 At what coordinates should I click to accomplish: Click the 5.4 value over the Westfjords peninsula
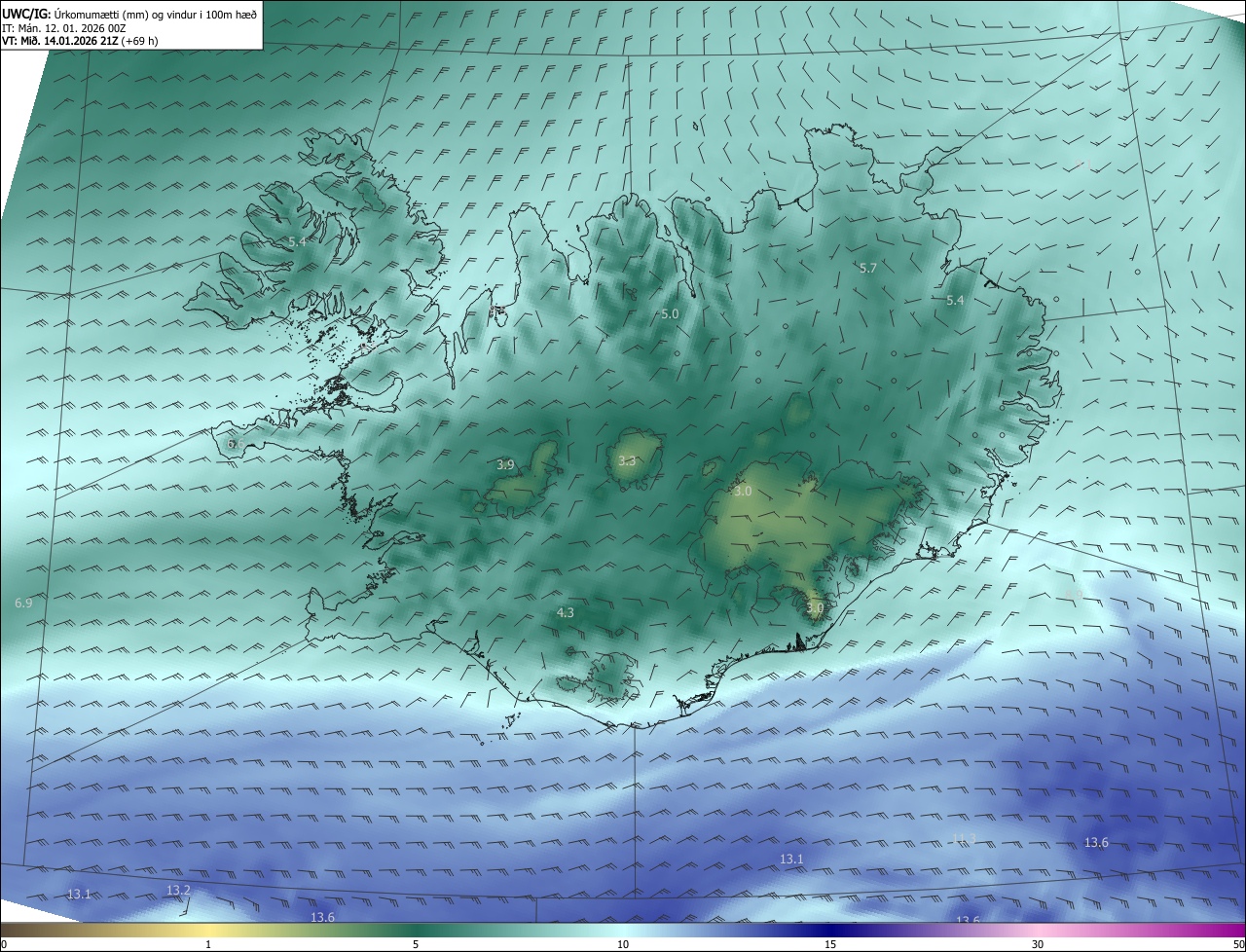297,241
